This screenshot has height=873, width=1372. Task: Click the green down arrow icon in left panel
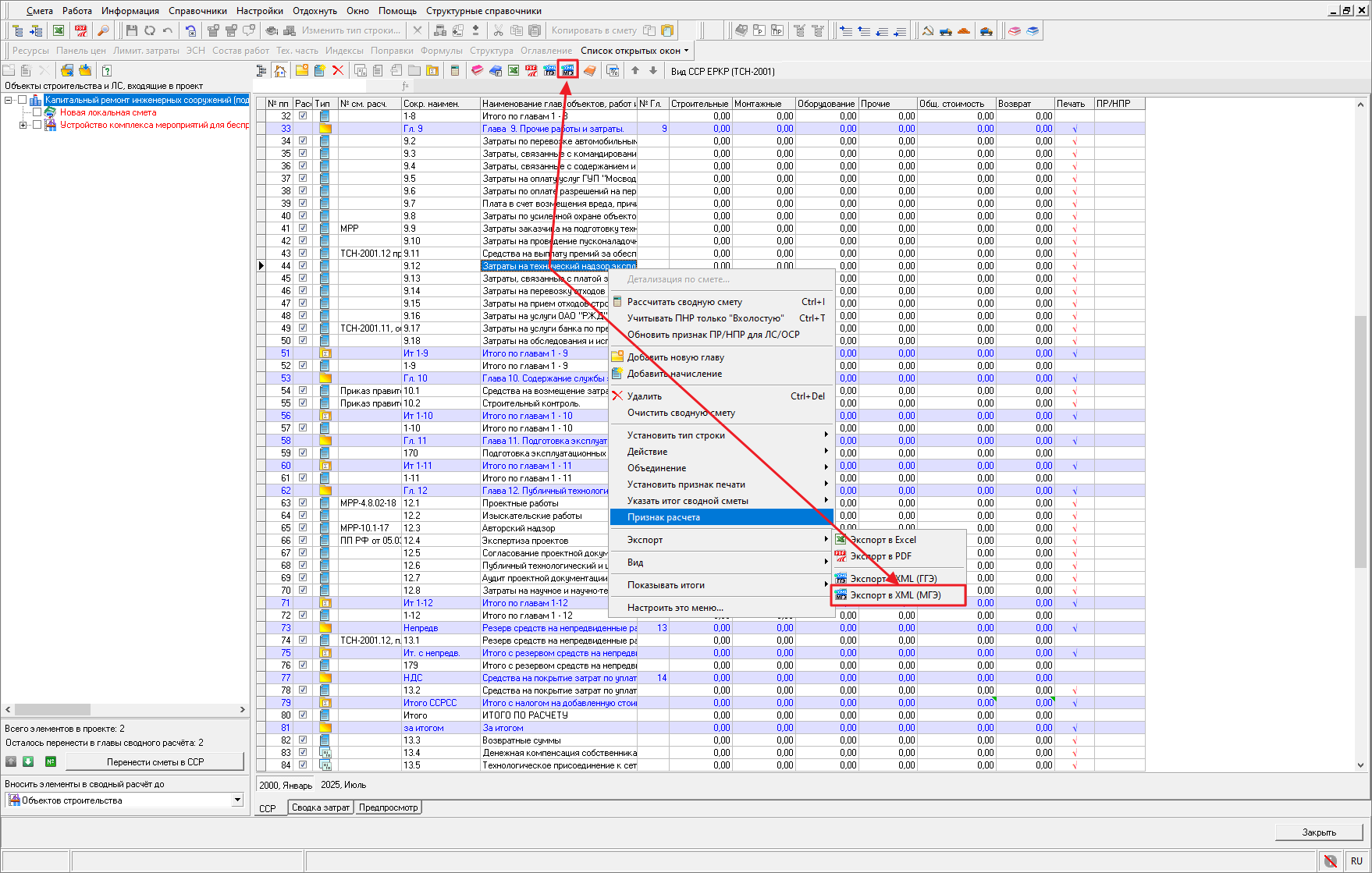pos(28,761)
